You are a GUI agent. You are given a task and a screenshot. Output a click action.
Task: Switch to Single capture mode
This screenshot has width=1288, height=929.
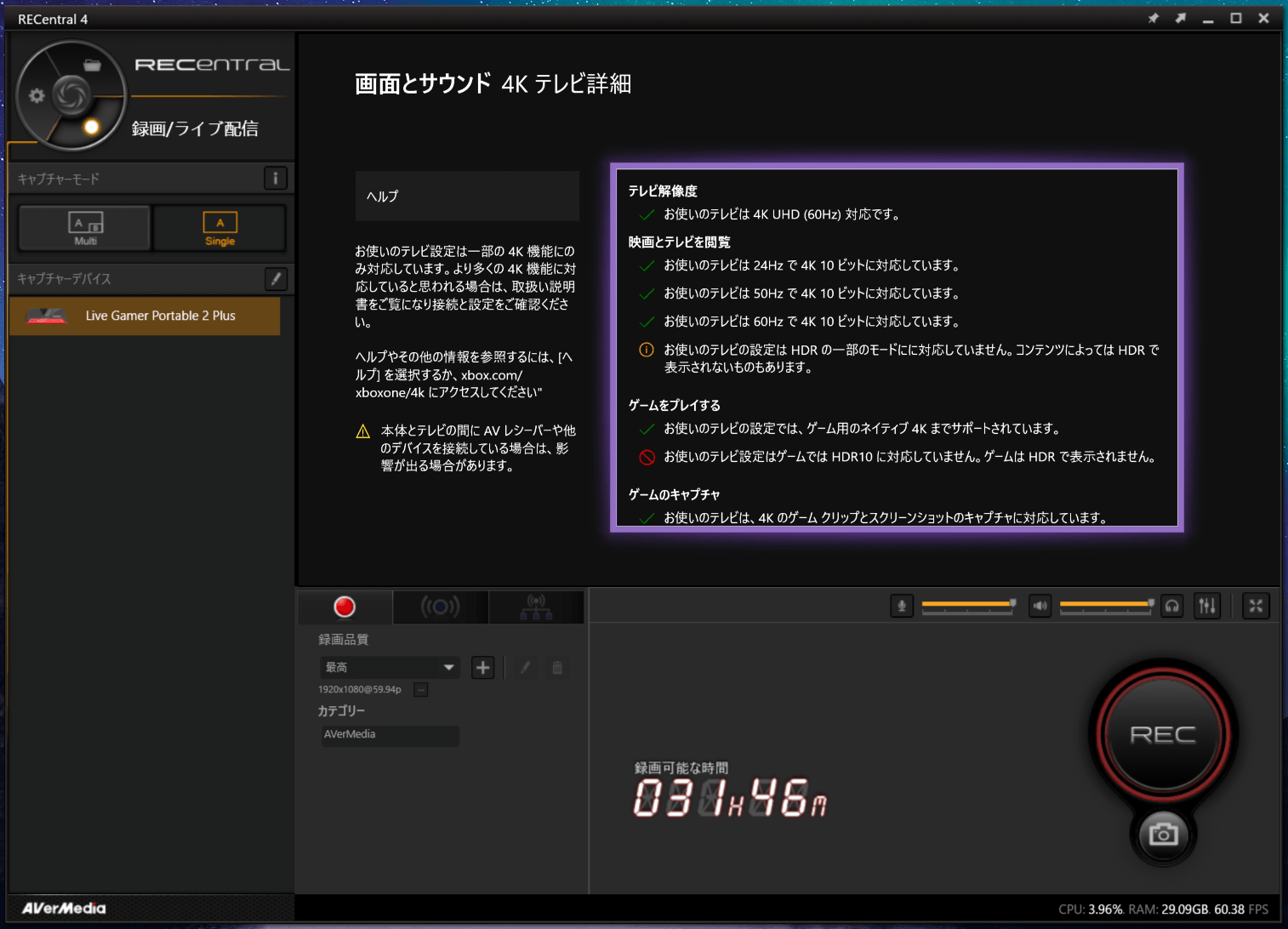tap(219, 228)
